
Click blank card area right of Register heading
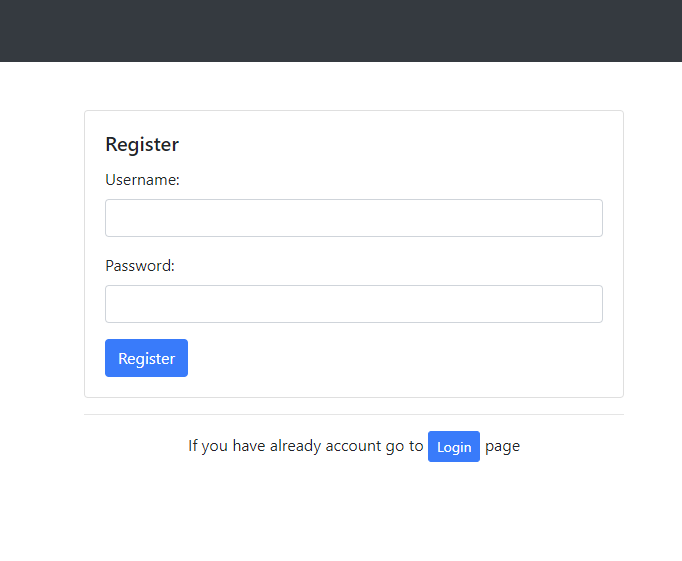[400, 144]
